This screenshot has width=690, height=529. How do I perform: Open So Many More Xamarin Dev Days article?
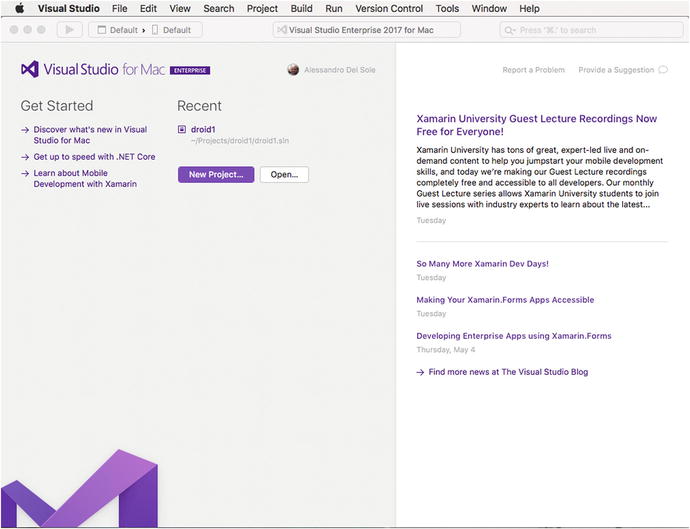pyautogui.click(x=482, y=264)
